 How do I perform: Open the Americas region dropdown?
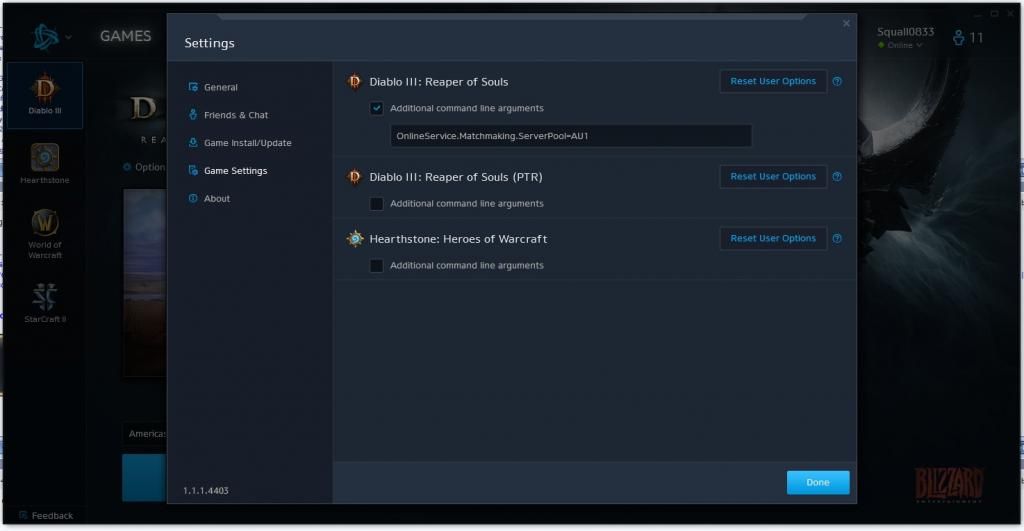click(145, 434)
